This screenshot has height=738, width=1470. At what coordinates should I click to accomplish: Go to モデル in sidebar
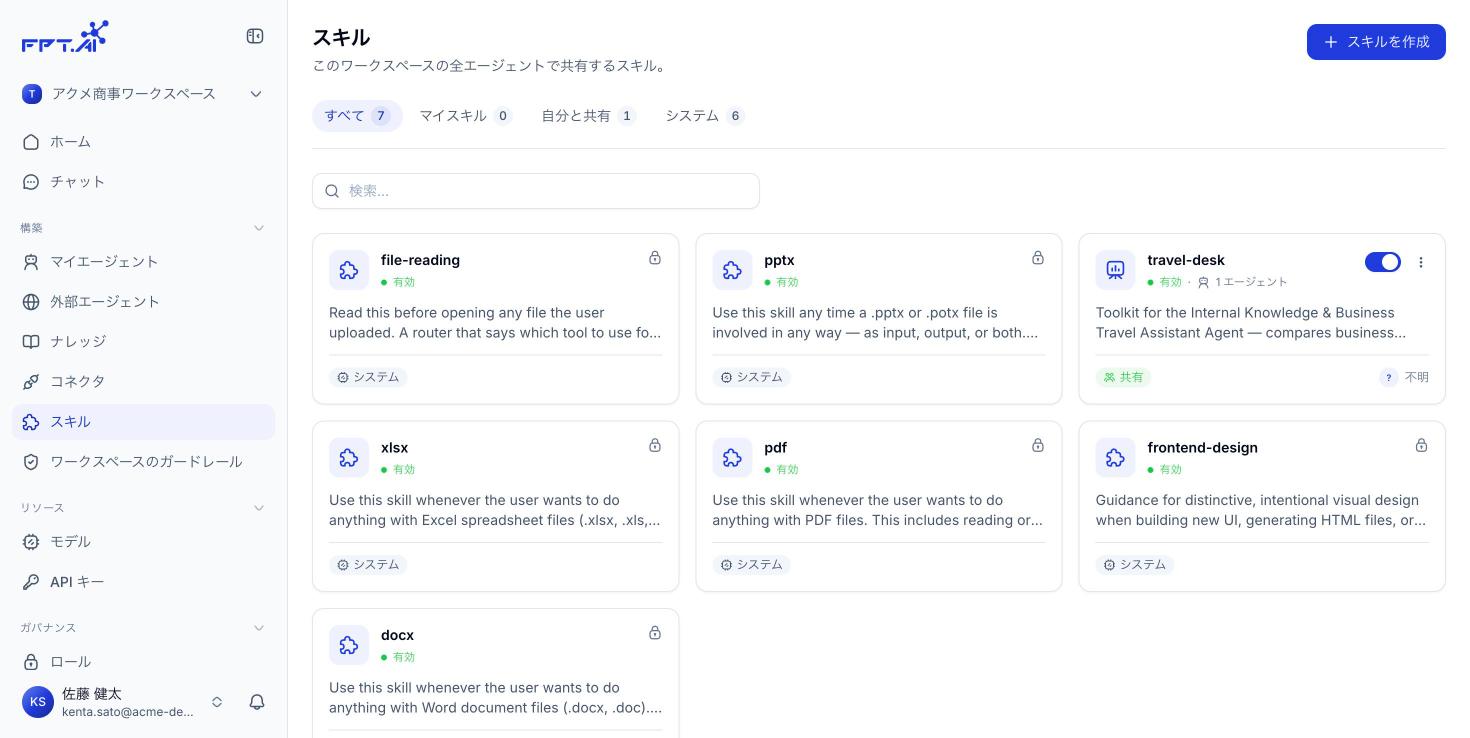(x=143, y=542)
